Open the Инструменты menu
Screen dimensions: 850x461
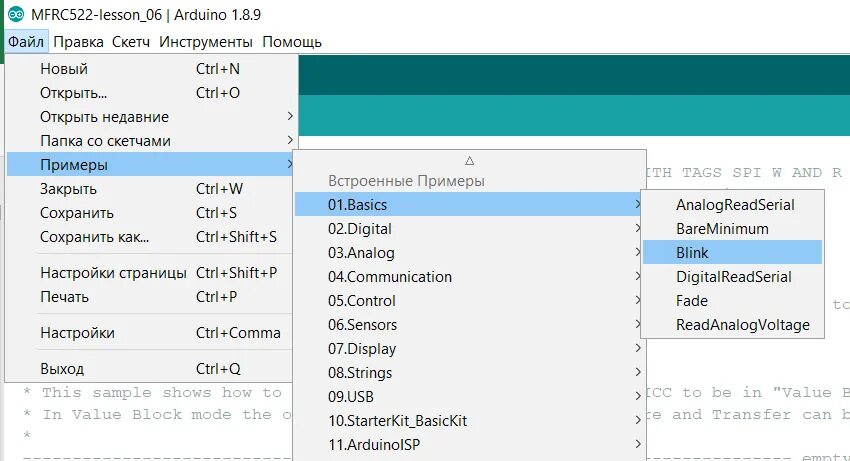205,42
